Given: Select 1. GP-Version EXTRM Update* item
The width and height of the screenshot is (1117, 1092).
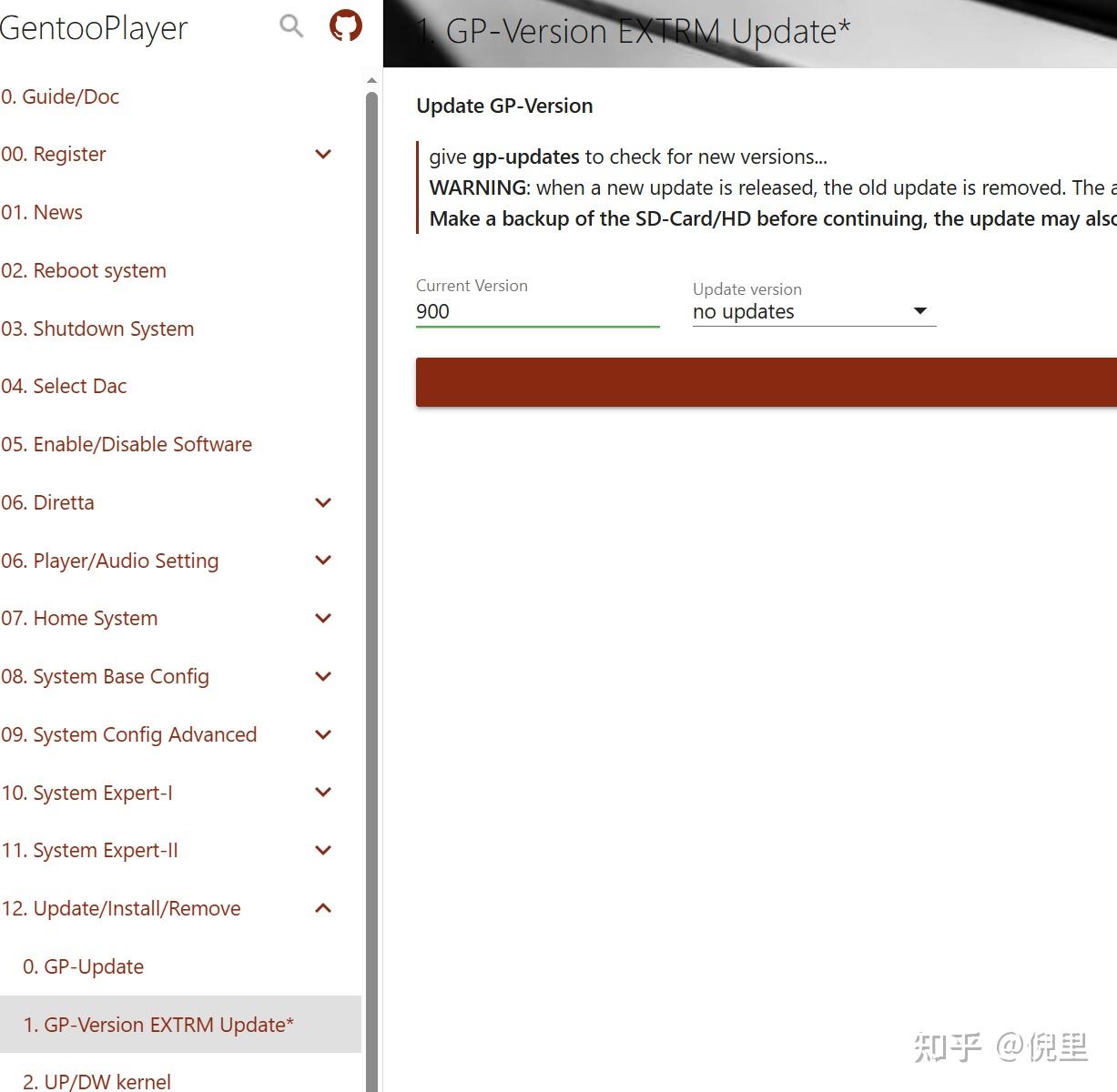Looking at the screenshot, I should tap(180, 1025).
